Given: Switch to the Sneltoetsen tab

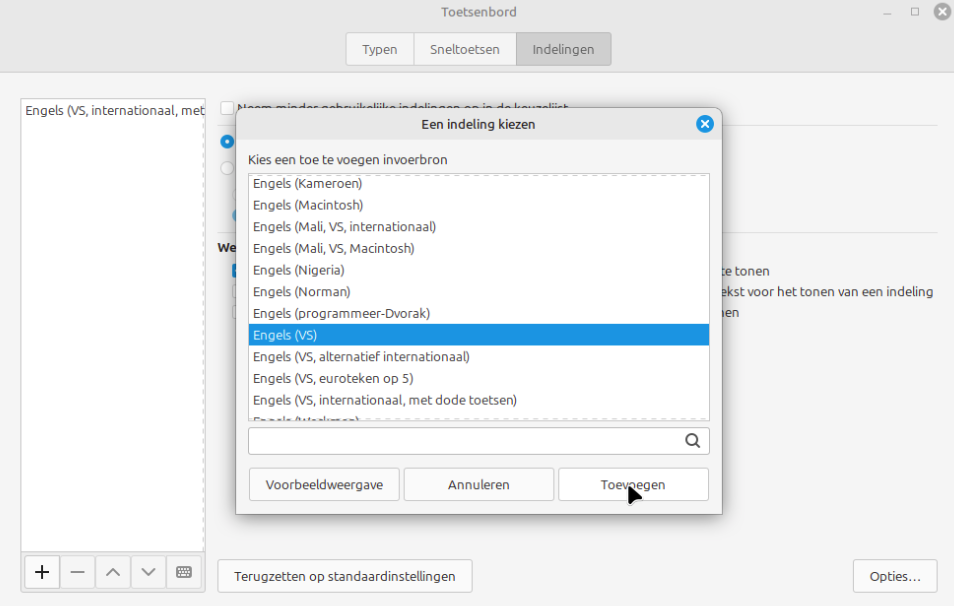Looking at the screenshot, I should pos(465,49).
